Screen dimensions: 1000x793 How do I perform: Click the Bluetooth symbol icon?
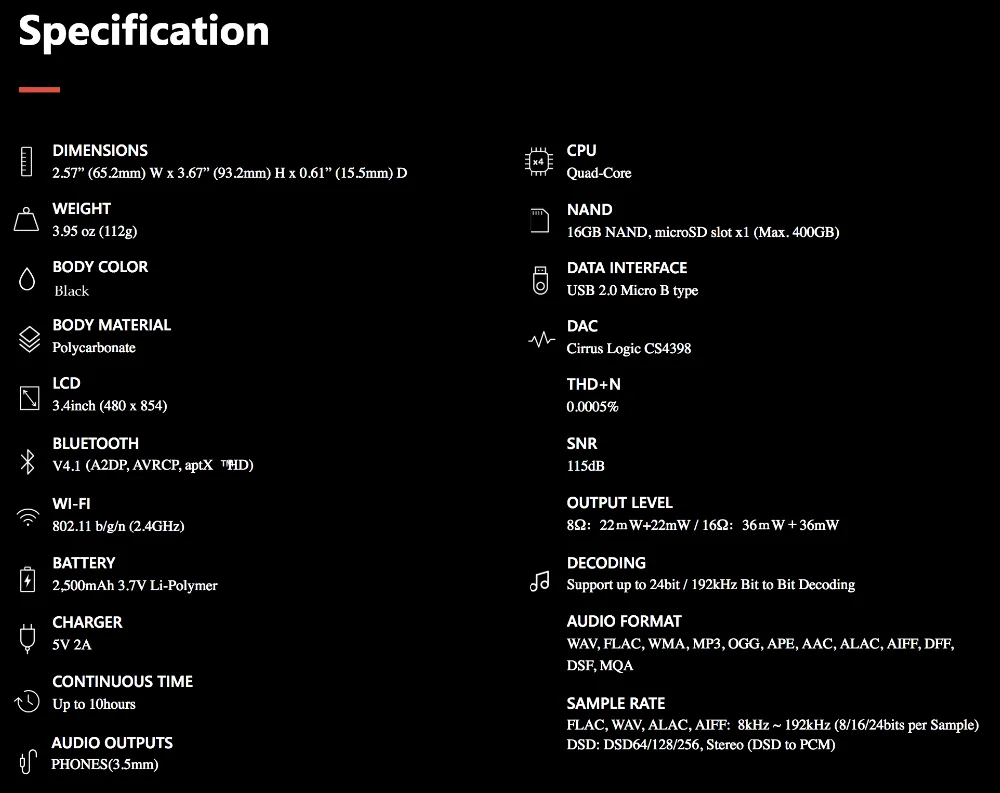click(27, 462)
